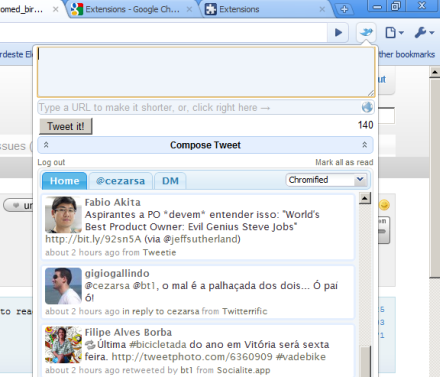This screenshot has width=440, height=377.
Task: Click Fabio Akita's avatar picture
Action: pos(63,215)
